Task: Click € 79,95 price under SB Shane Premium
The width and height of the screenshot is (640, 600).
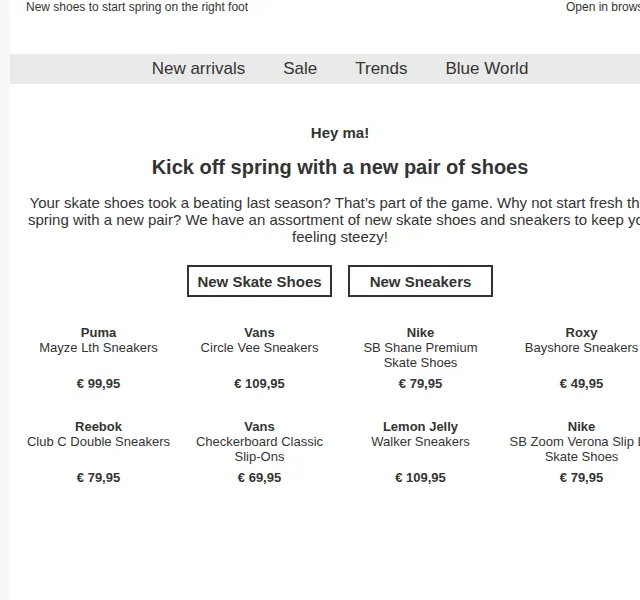Action: pos(420,384)
